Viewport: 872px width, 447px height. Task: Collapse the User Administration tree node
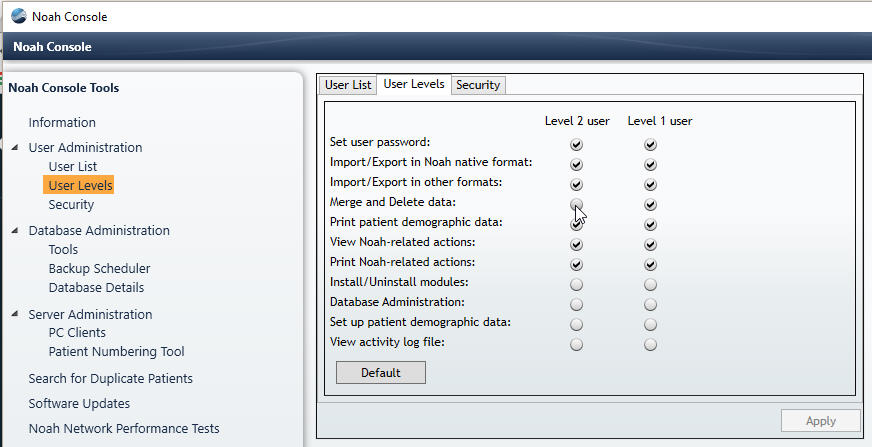point(15,147)
